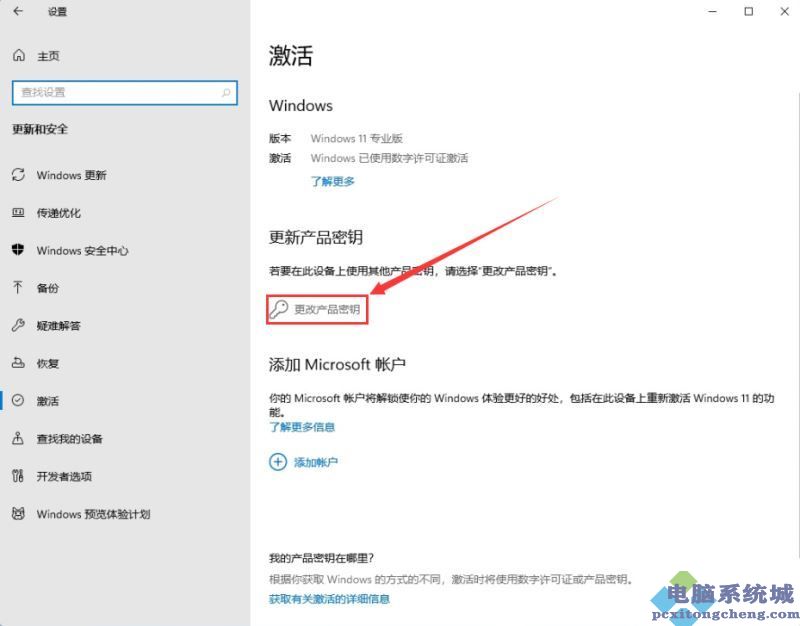Click the Windows 11 专业版 edition value
The width and height of the screenshot is (800, 626).
click(357, 138)
